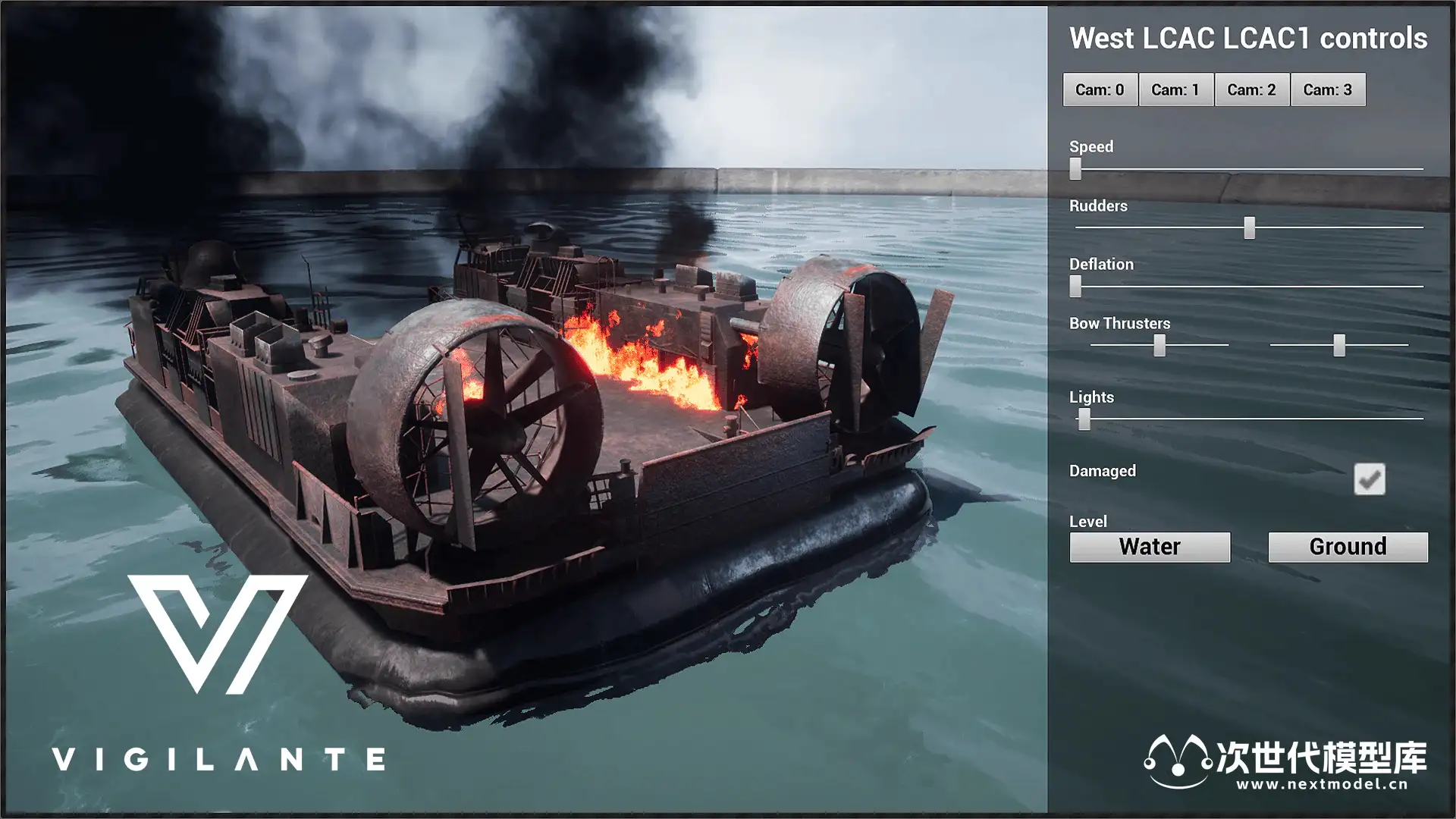
Task: Select the Cam: 1 camera button
Action: 1175,89
